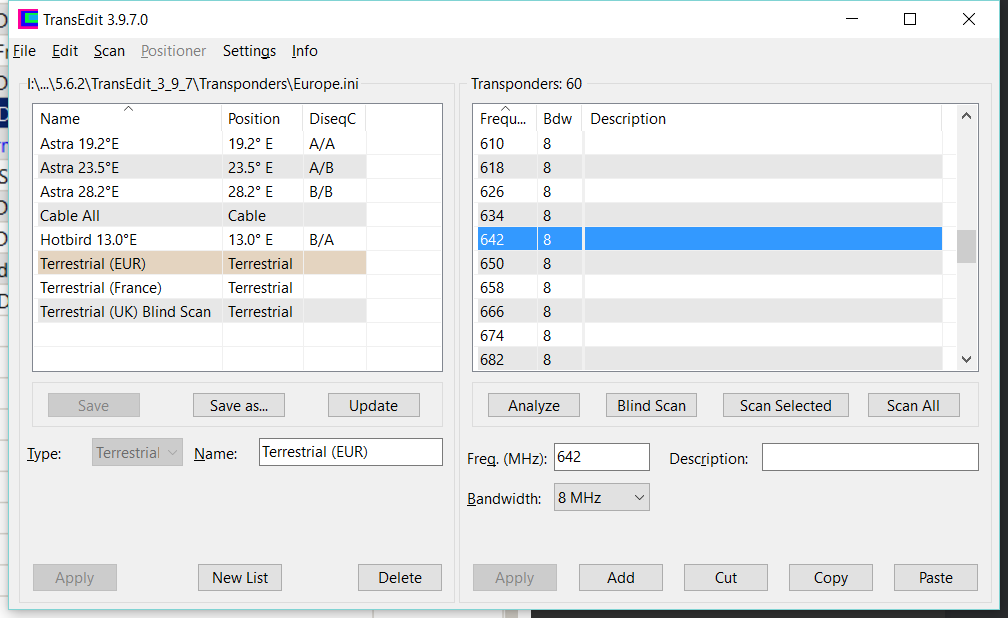Open the Type dropdown showing Terrestrial

(137, 453)
